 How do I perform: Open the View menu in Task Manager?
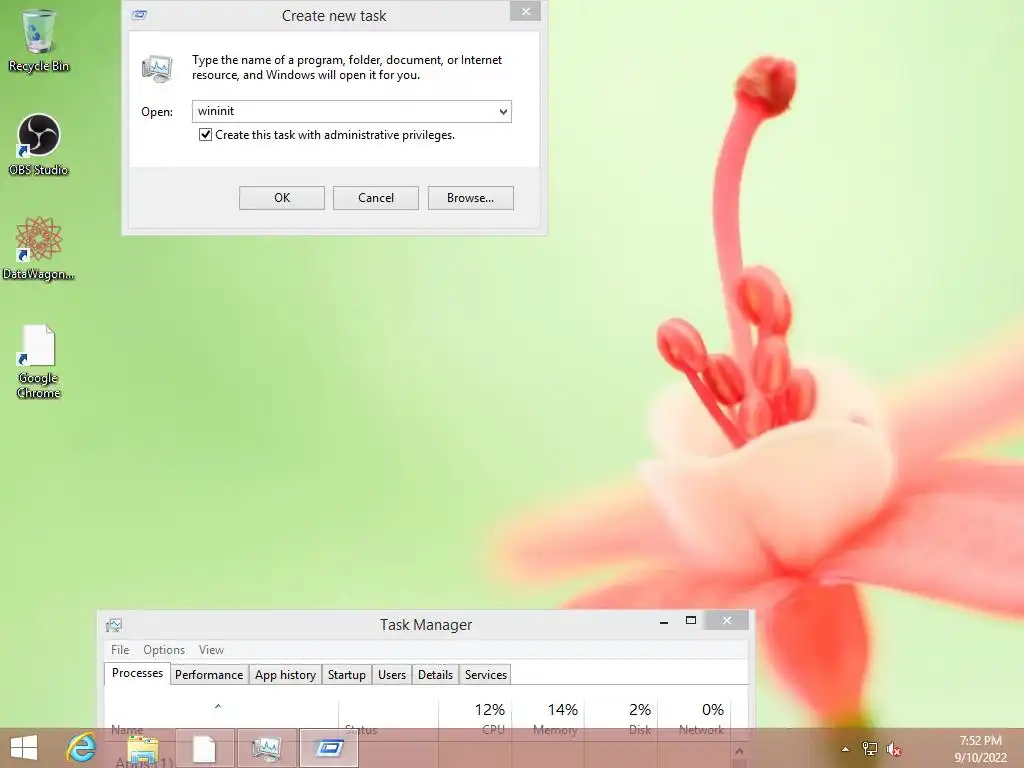point(212,650)
